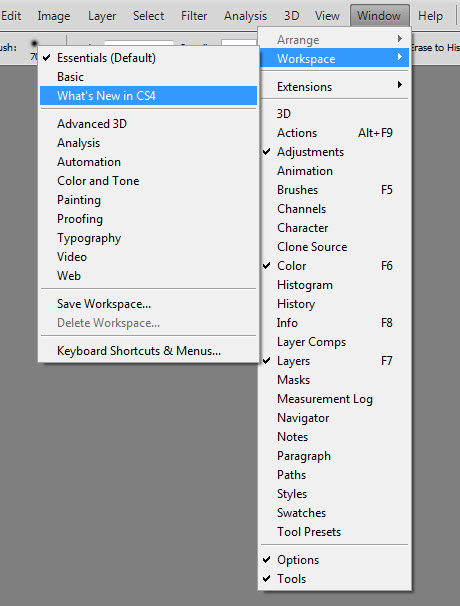Show the Paragraph panel

click(x=334, y=456)
